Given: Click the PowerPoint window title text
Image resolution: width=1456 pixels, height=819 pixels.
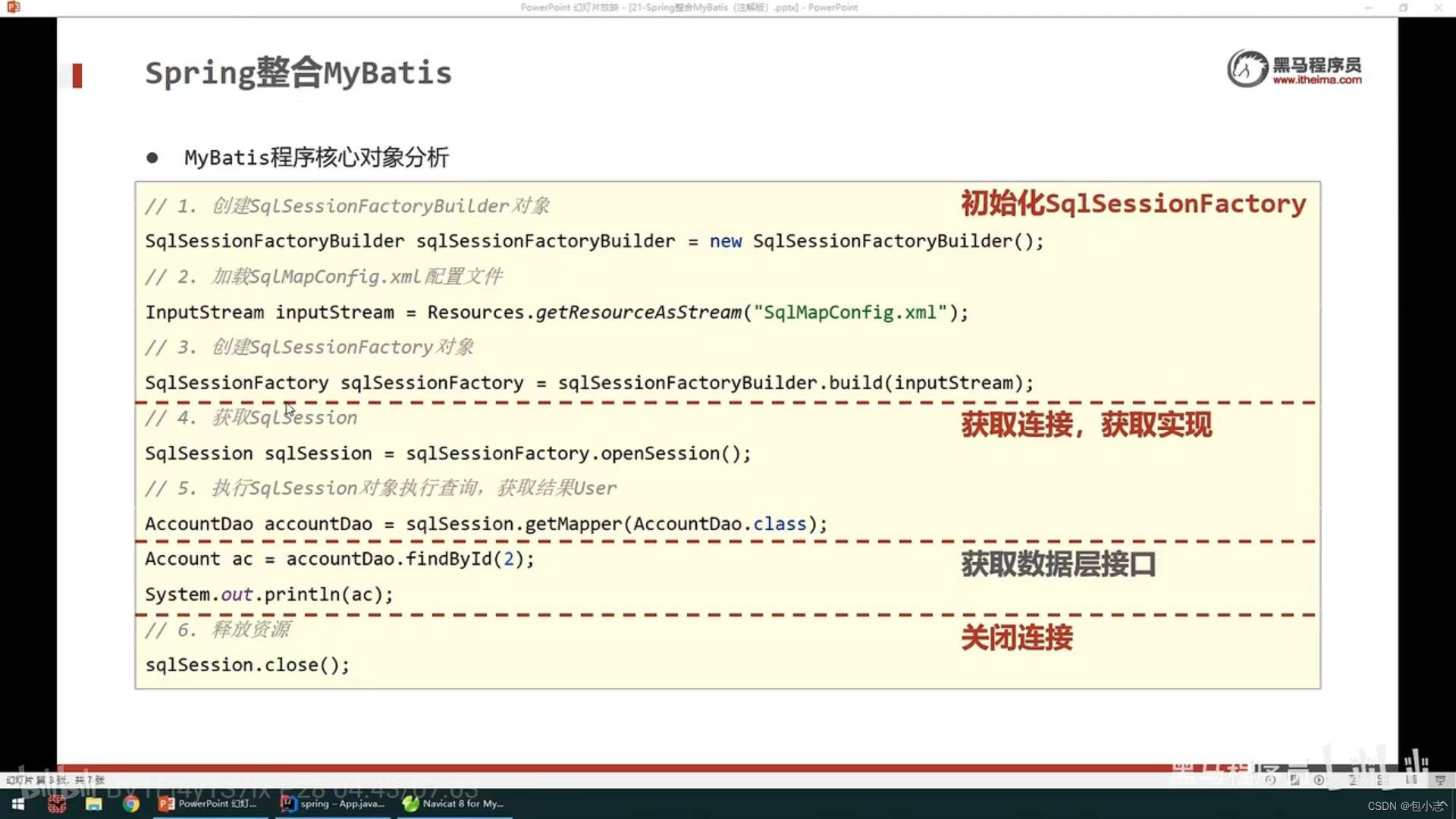Looking at the screenshot, I should click(689, 7).
